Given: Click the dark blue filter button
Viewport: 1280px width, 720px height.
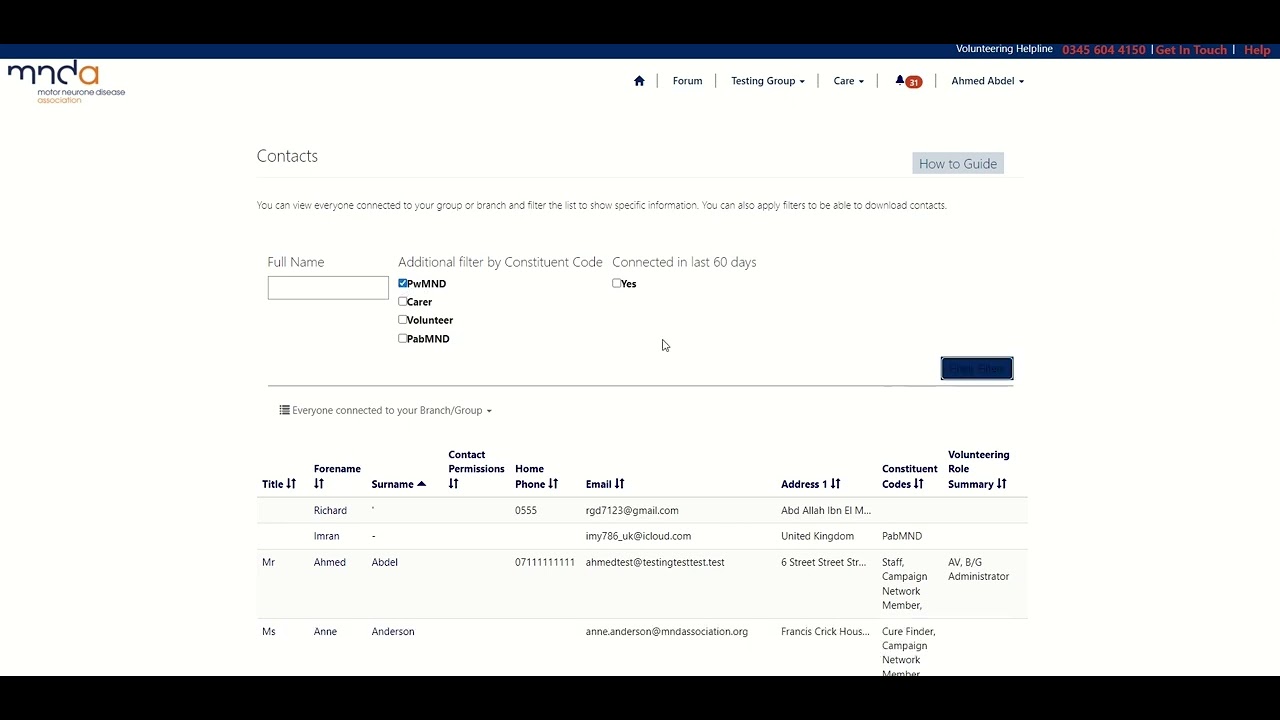Looking at the screenshot, I should coord(977,369).
